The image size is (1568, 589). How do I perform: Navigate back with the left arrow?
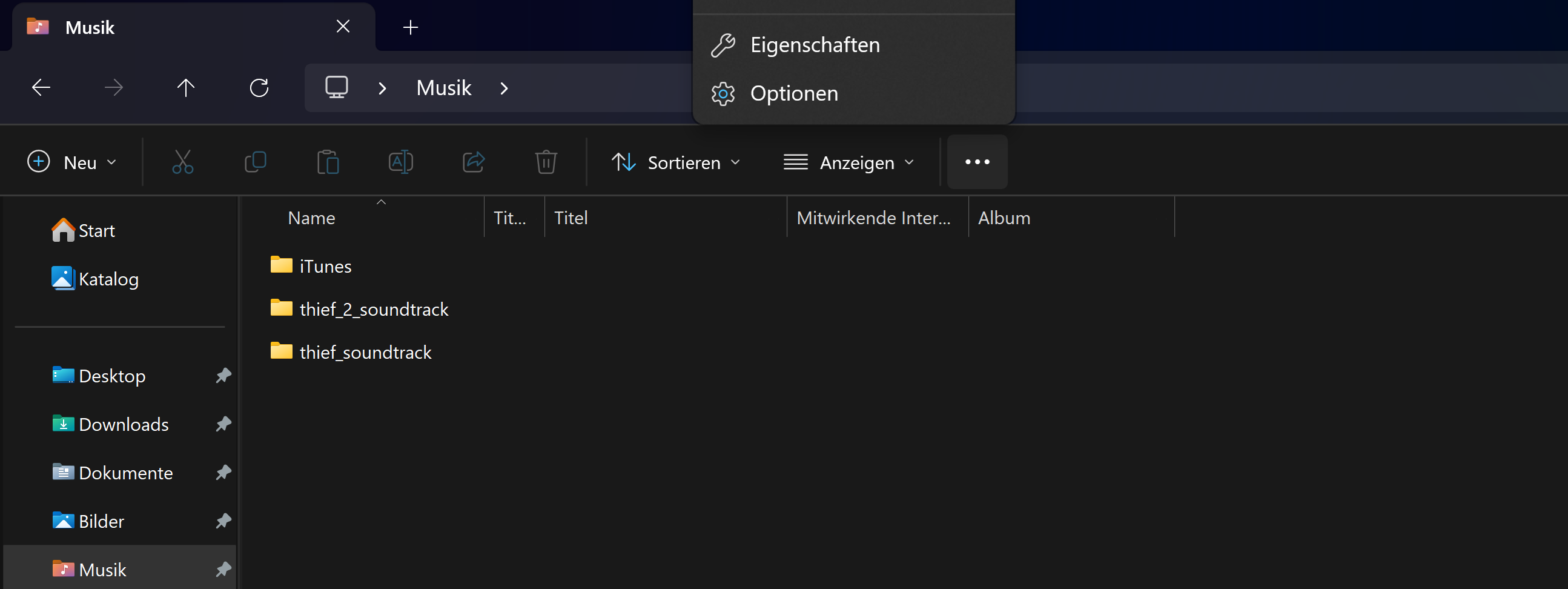pos(41,88)
